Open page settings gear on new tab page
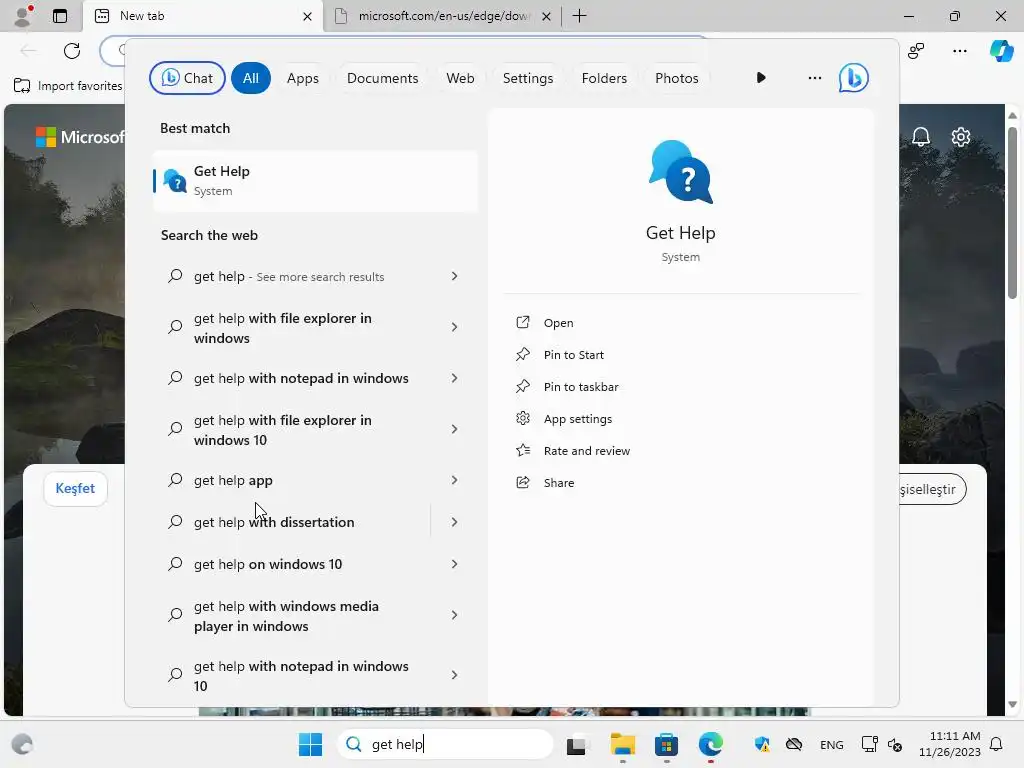Image resolution: width=1024 pixels, height=768 pixels. (961, 136)
